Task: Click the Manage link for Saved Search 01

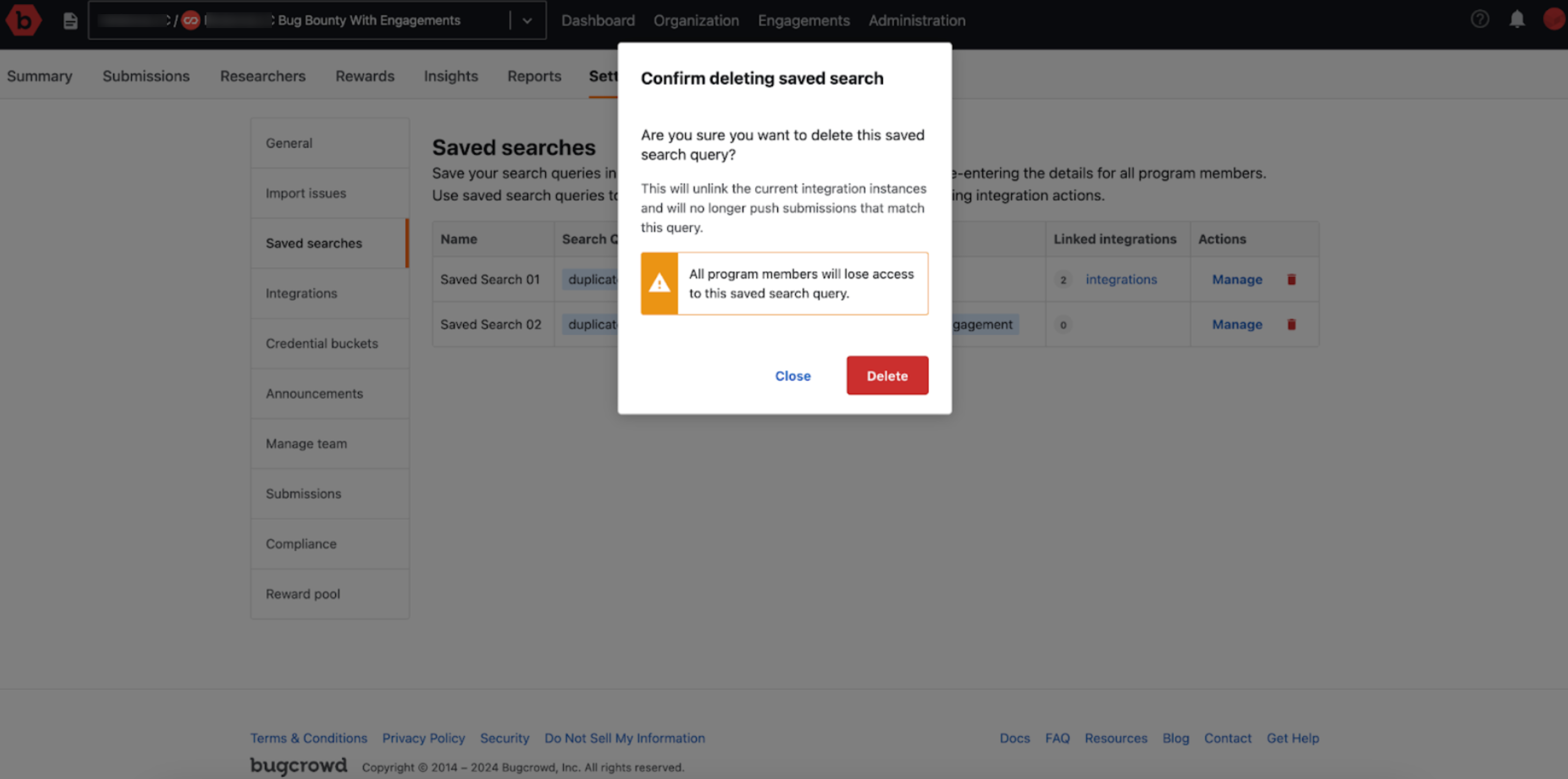Action: 1236,279
